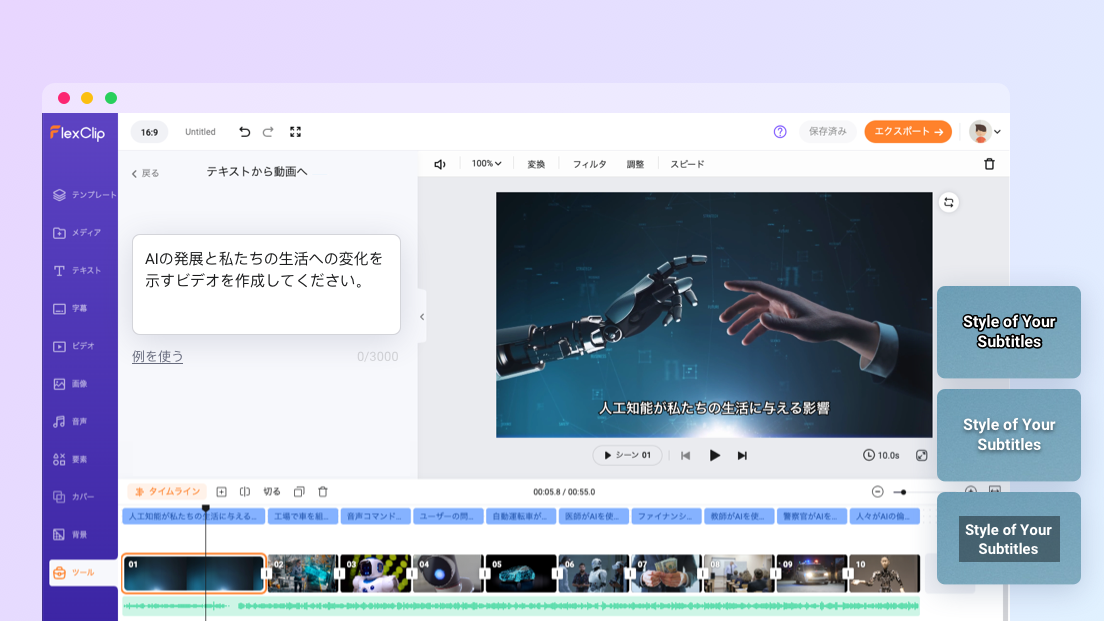Open the カバー (Overlay) sidebar panel

click(74, 496)
